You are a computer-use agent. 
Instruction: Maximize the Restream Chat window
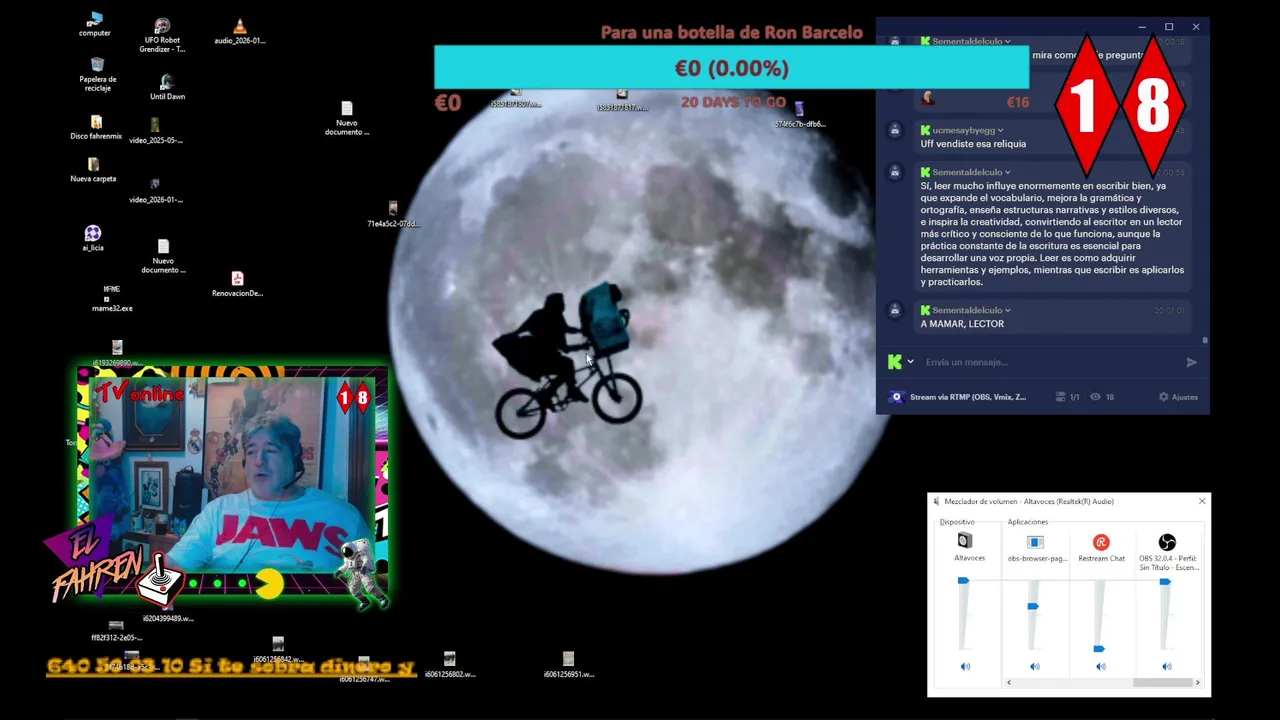coord(1169,27)
